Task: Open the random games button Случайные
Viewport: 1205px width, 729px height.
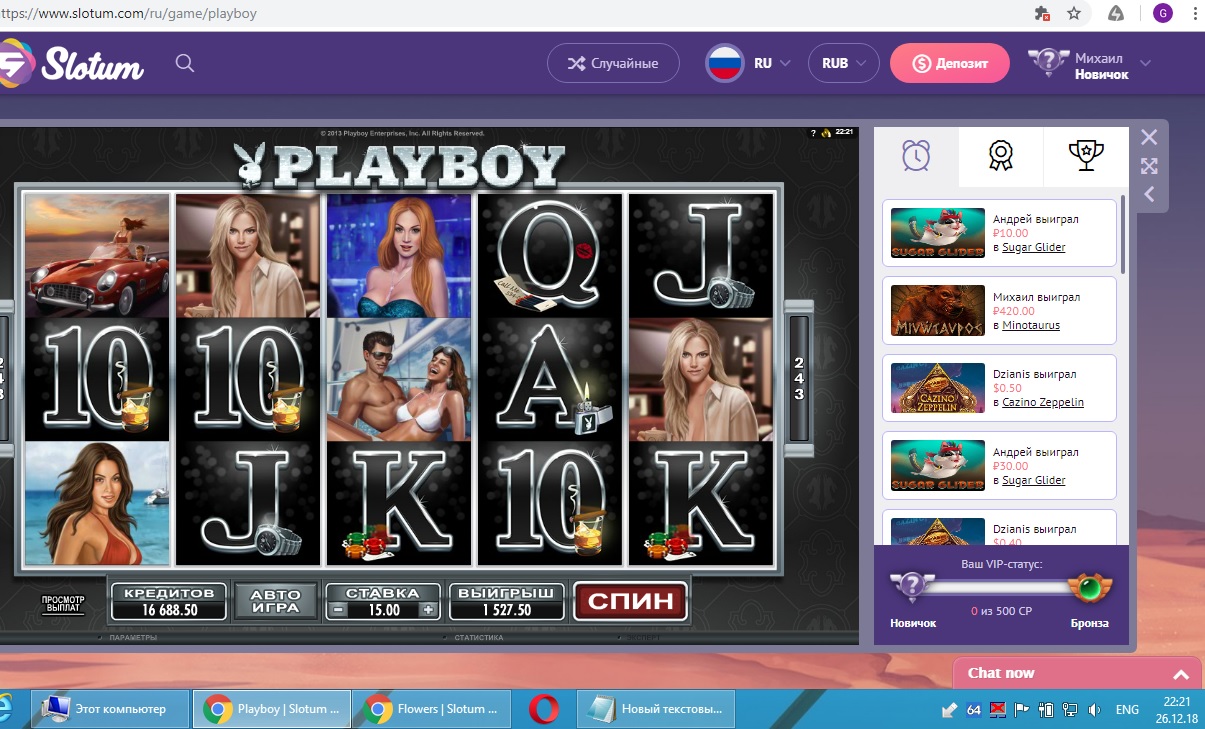Action: (x=613, y=63)
